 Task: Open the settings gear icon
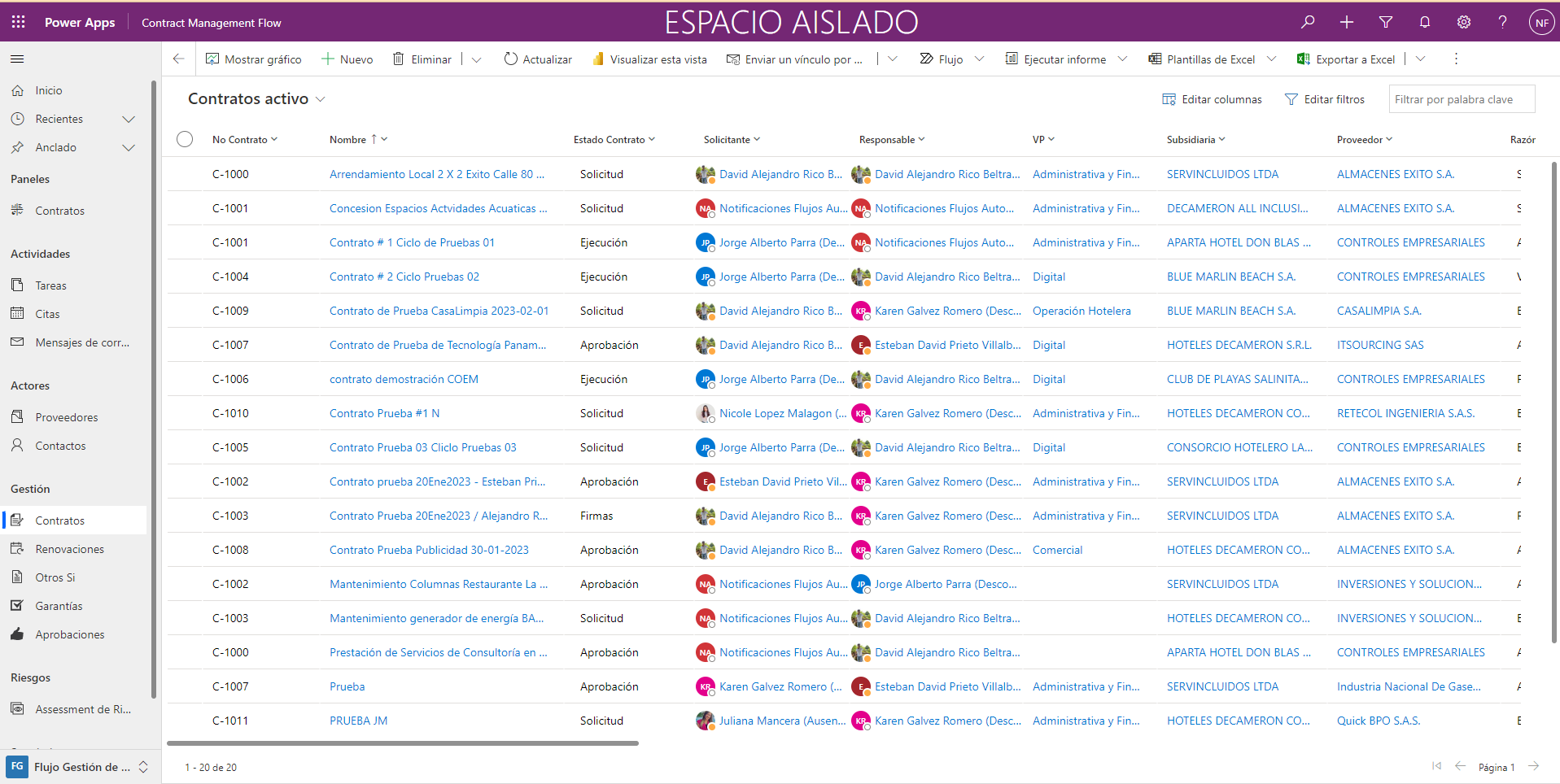1464,23
